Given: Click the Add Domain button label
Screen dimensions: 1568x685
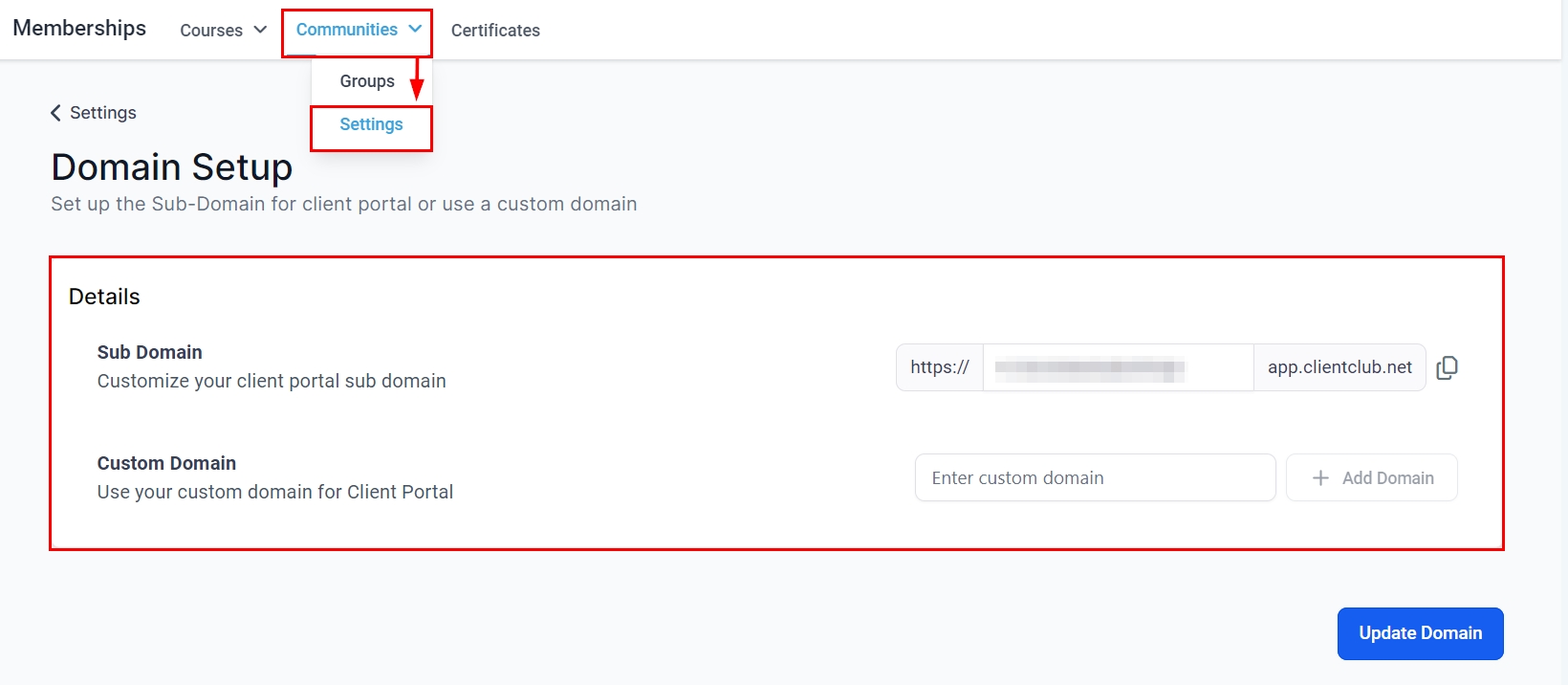Looking at the screenshot, I should (x=1387, y=477).
